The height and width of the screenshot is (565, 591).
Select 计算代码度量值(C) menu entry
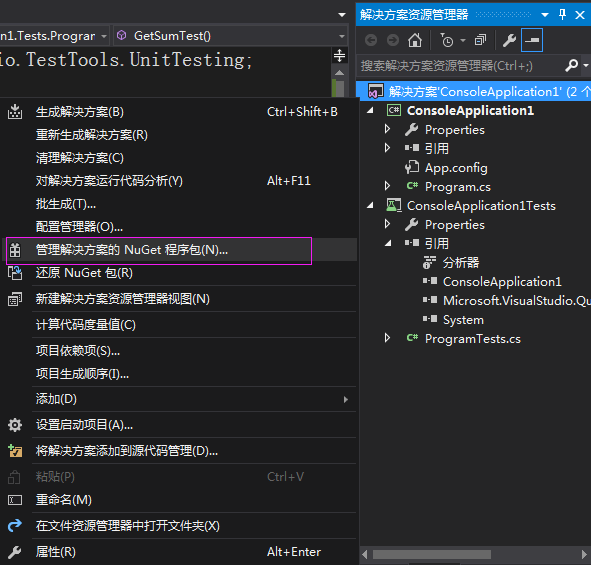click(86, 325)
